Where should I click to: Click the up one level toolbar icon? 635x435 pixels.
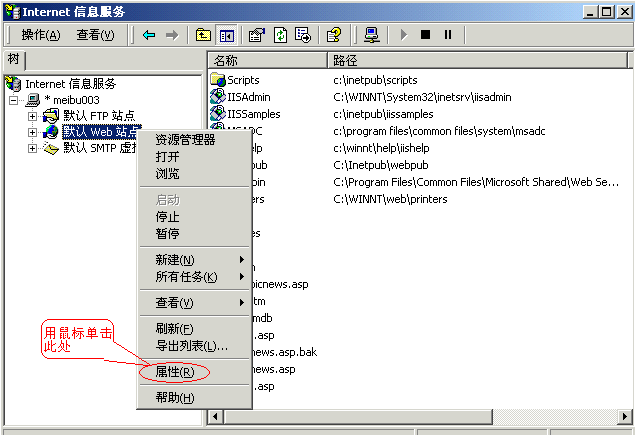coord(203,35)
